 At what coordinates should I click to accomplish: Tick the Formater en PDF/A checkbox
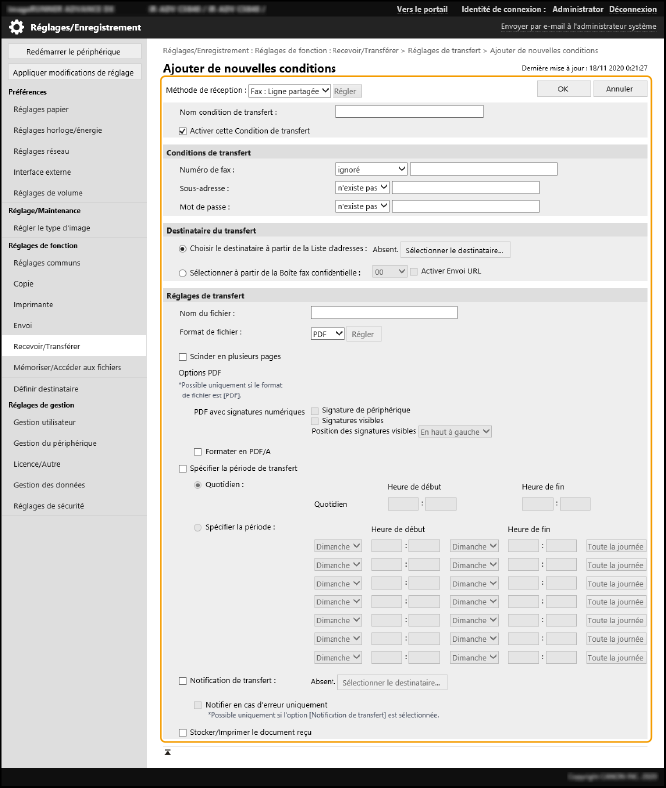click(198, 451)
